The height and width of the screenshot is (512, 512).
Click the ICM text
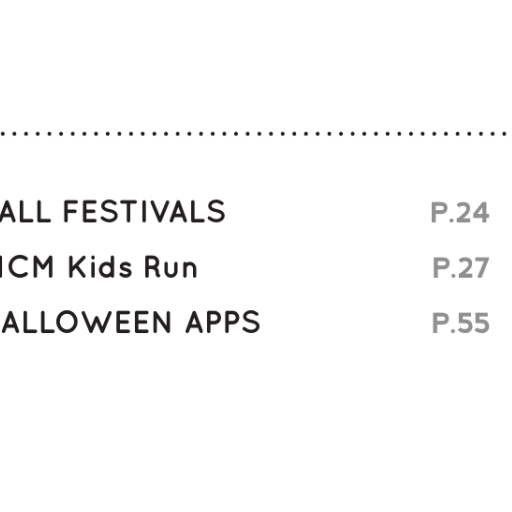[27, 267]
